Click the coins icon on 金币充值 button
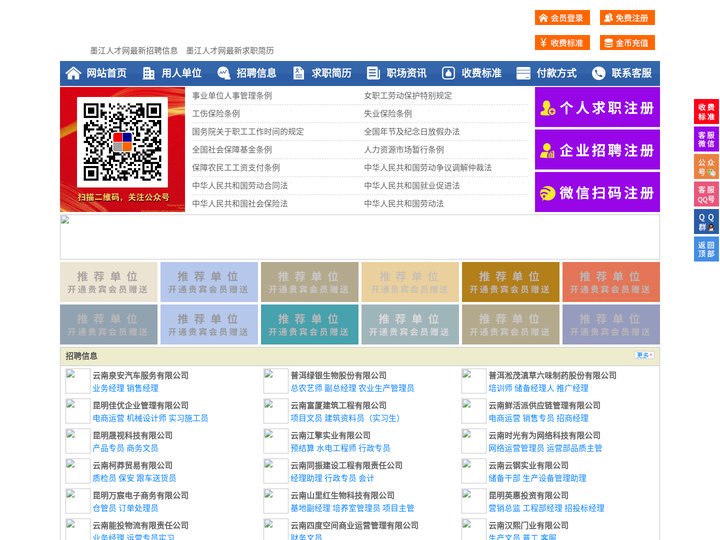The height and width of the screenshot is (540, 720). [x=608, y=43]
